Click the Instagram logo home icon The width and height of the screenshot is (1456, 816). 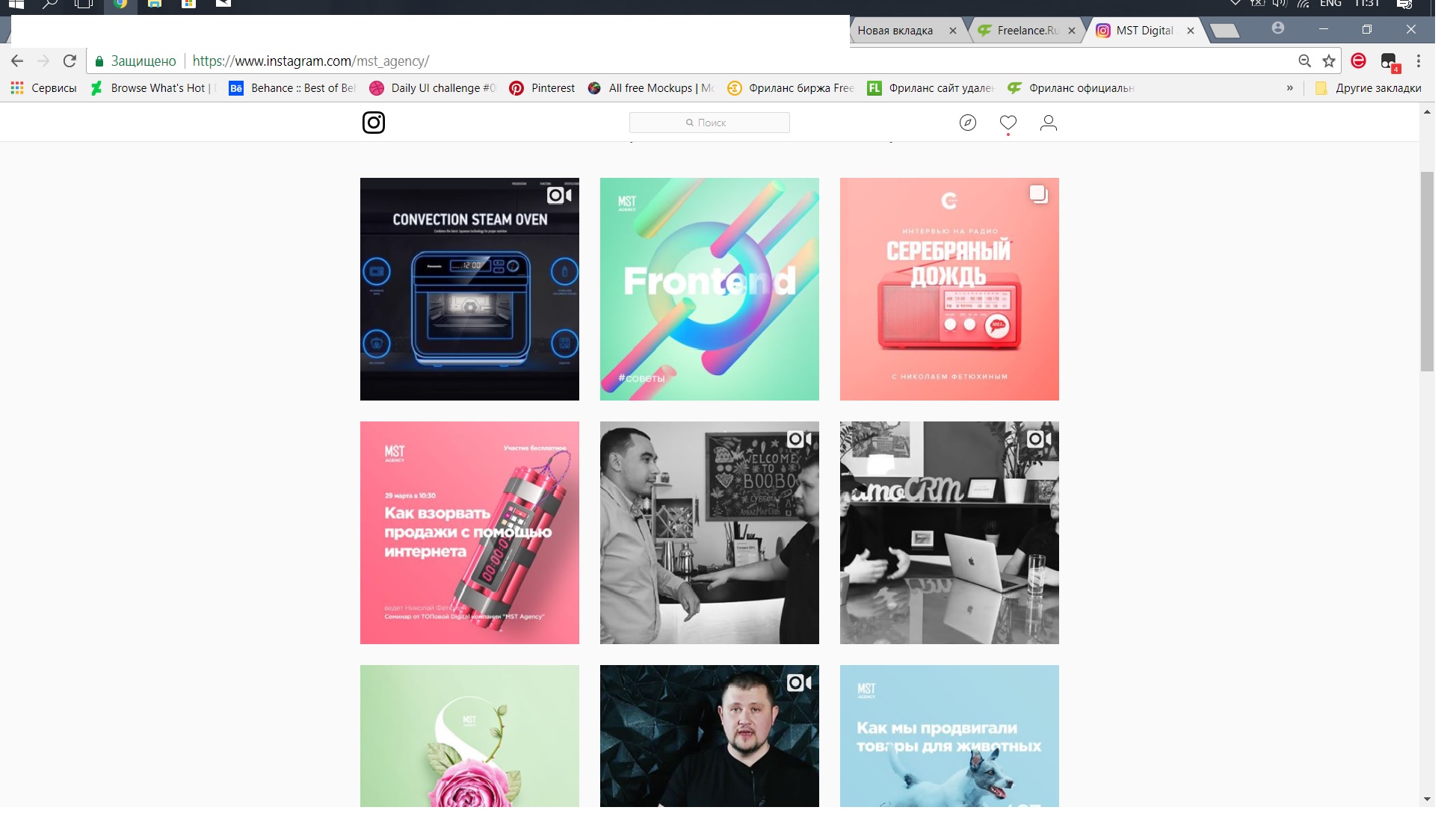[373, 123]
